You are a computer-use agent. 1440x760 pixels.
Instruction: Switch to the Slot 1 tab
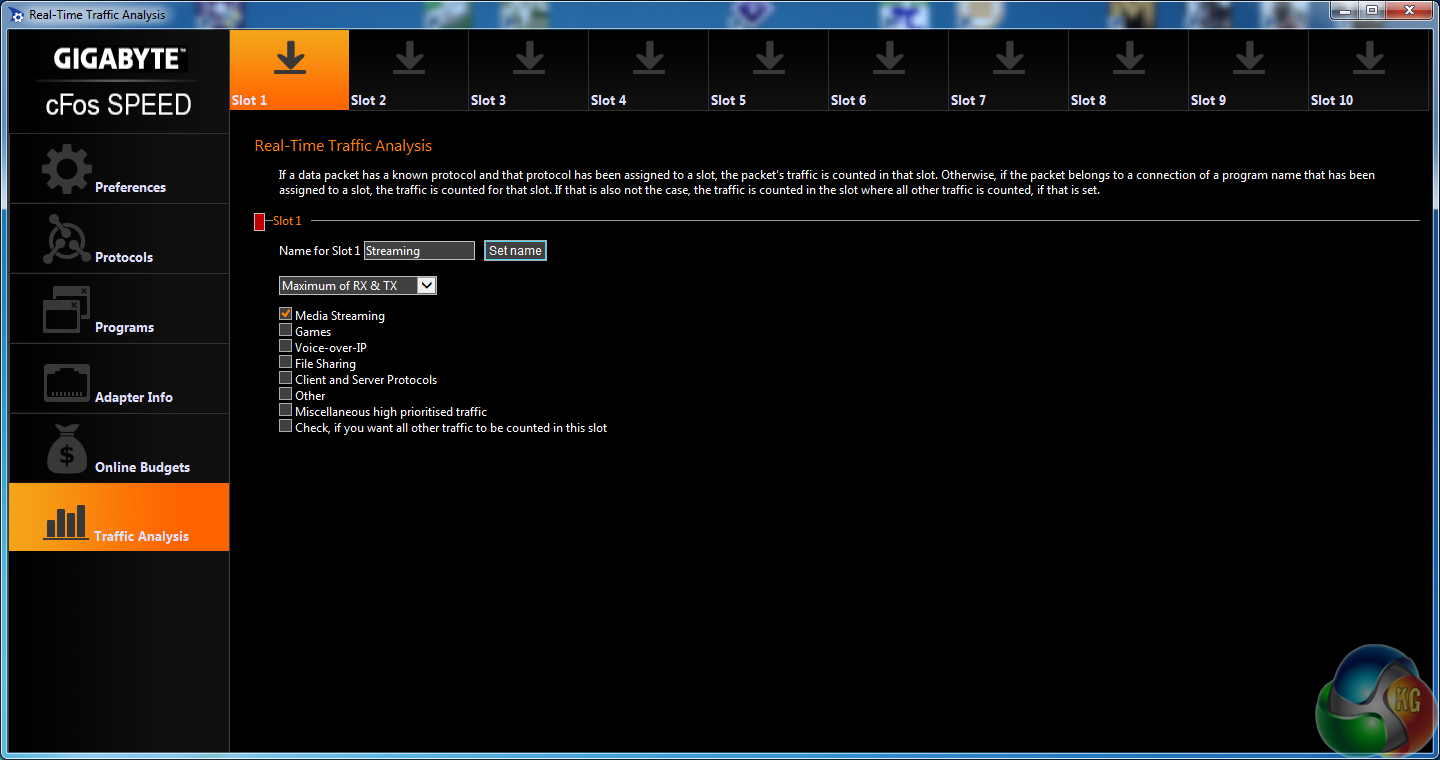[289, 70]
